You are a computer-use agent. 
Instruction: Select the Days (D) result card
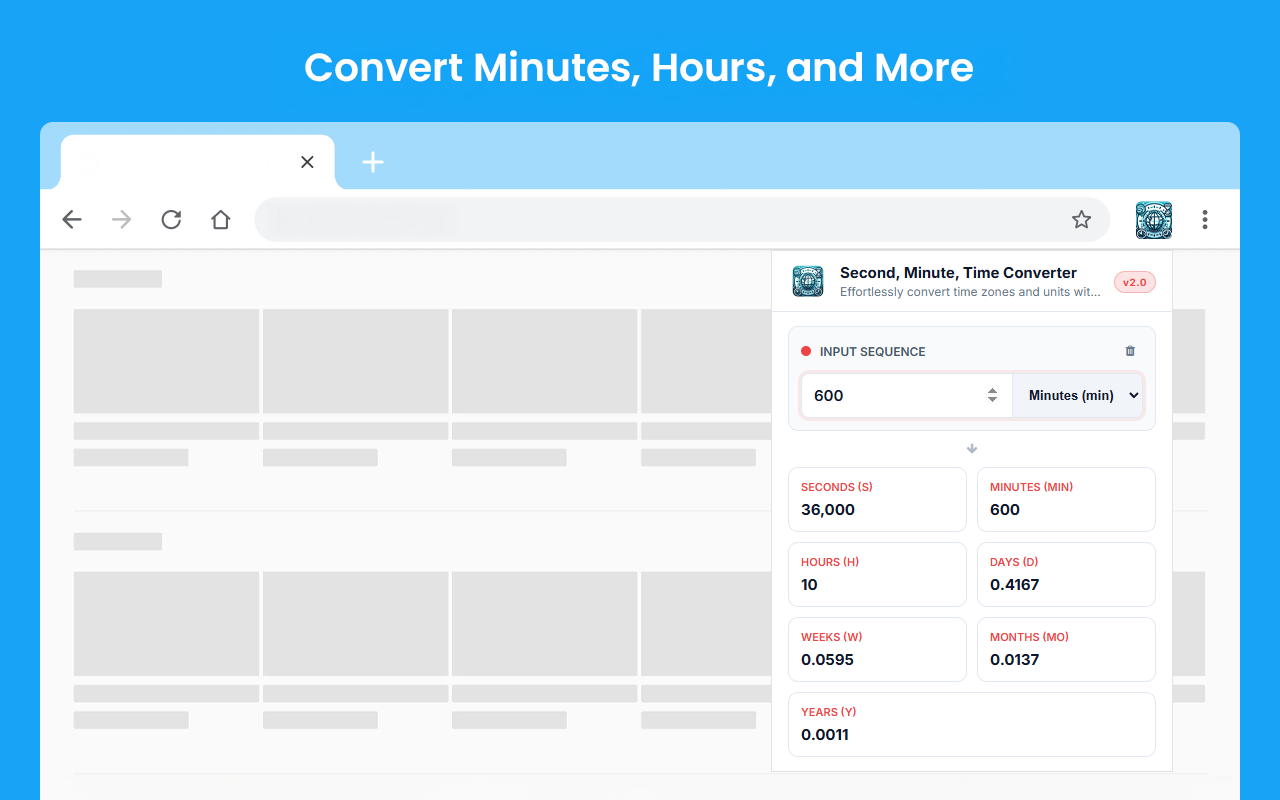[1066, 574]
